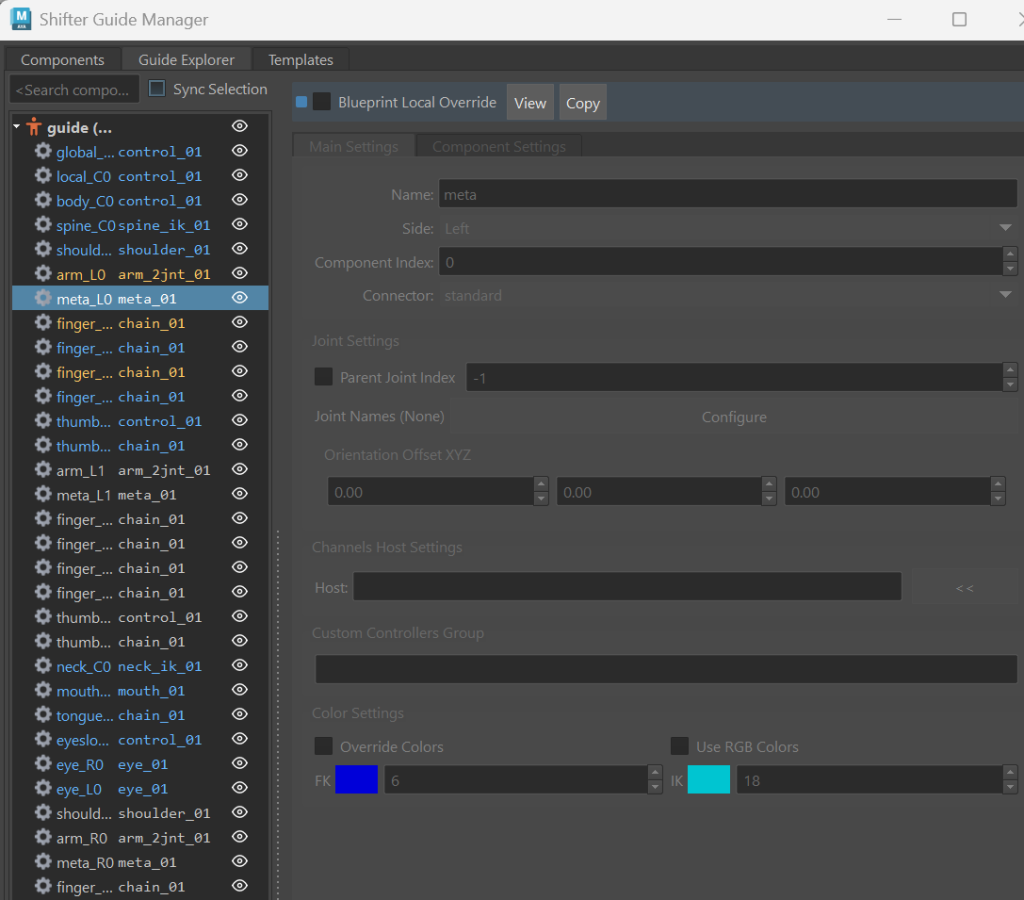Expand the Connector dropdown showing standard
Image resolution: width=1024 pixels, height=900 pixels.
[x=727, y=296]
